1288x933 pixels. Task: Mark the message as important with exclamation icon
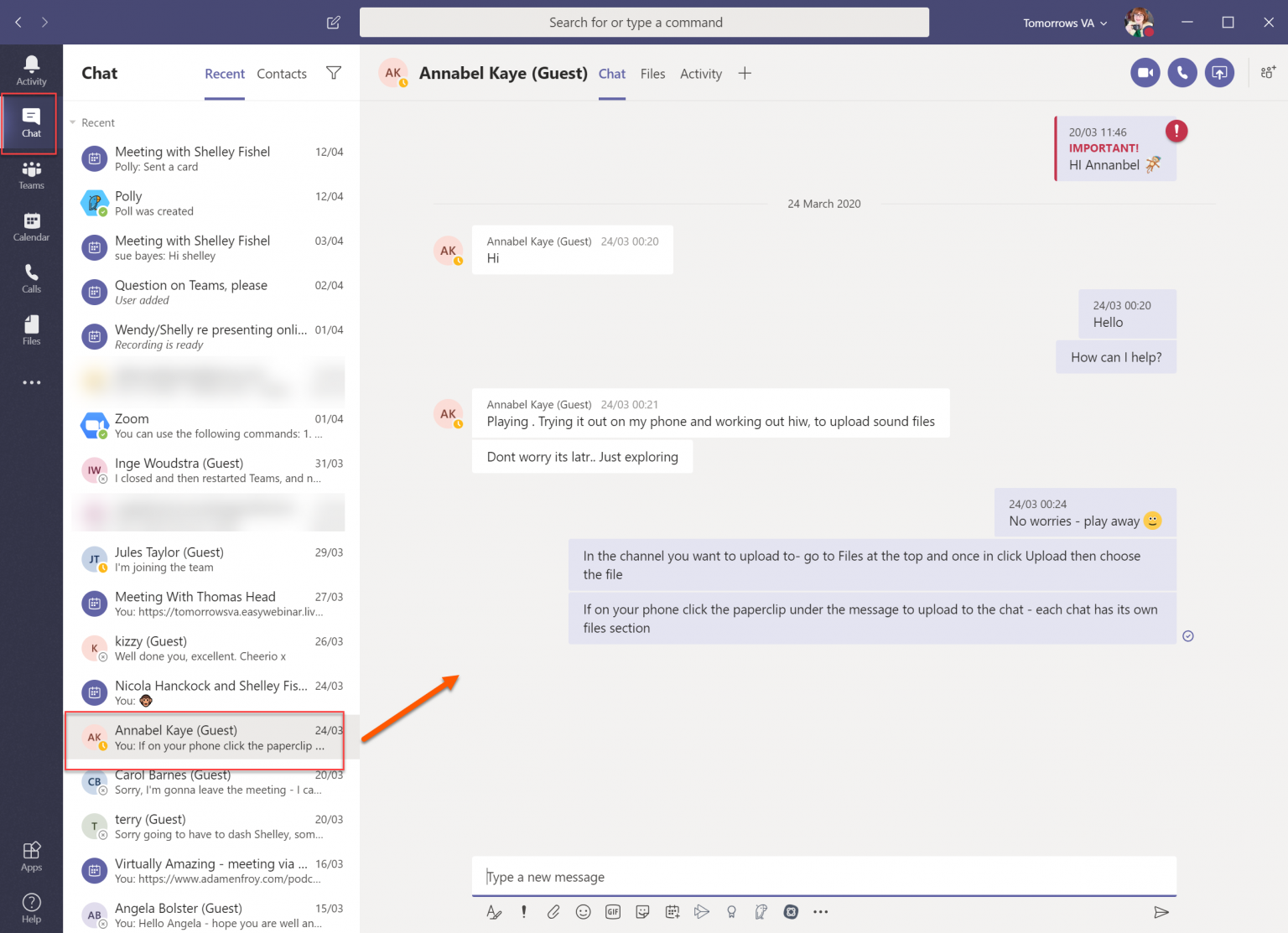coord(523,911)
